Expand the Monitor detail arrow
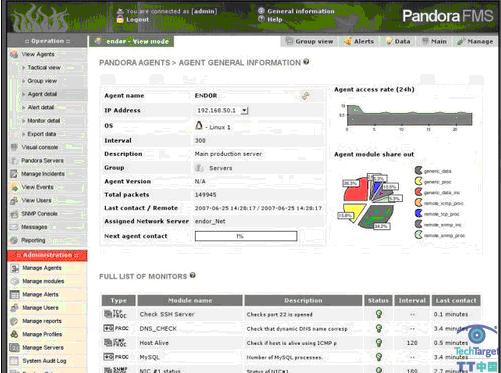The width and height of the screenshot is (501, 373). [23, 121]
